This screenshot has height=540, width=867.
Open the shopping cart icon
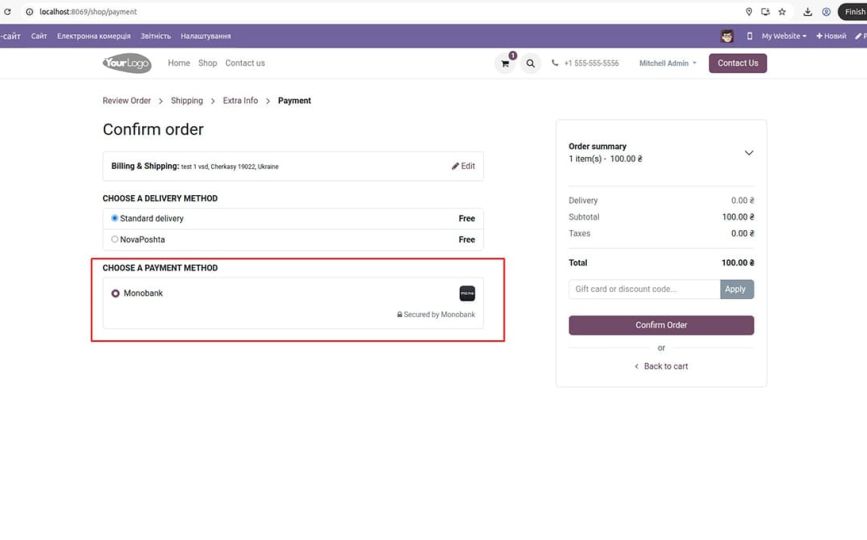[505, 63]
